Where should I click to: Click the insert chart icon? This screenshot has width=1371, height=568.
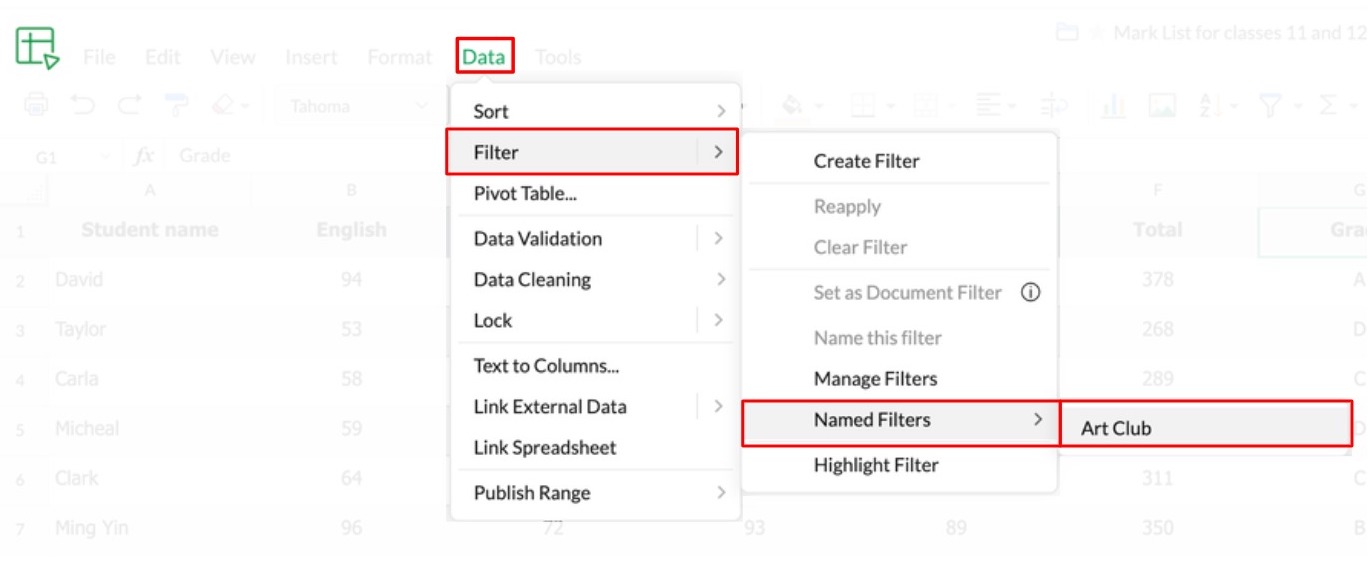click(x=1113, y=105)
